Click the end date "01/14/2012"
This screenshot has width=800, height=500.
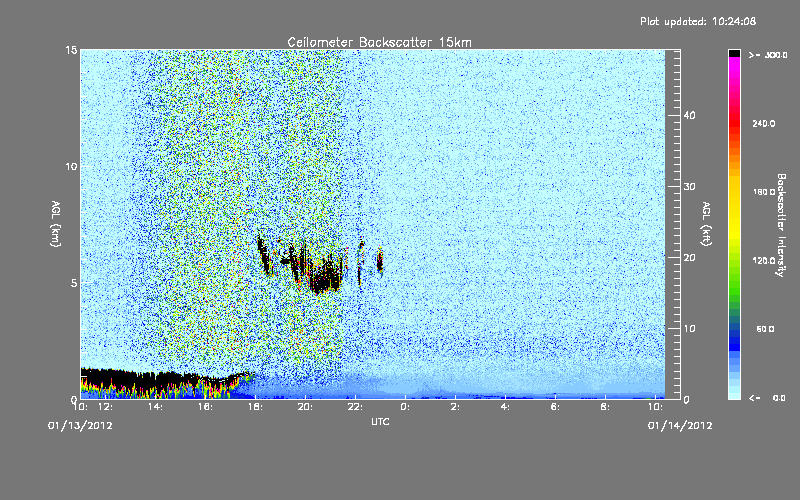pyautogui.click(x=680, y=426)
